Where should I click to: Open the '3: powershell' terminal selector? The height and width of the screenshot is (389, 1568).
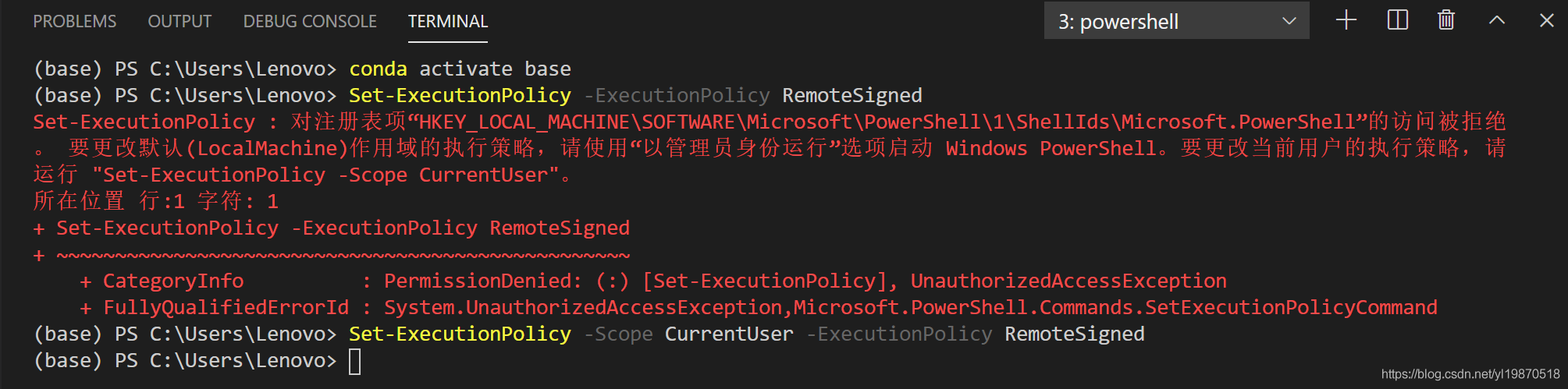1176,21
